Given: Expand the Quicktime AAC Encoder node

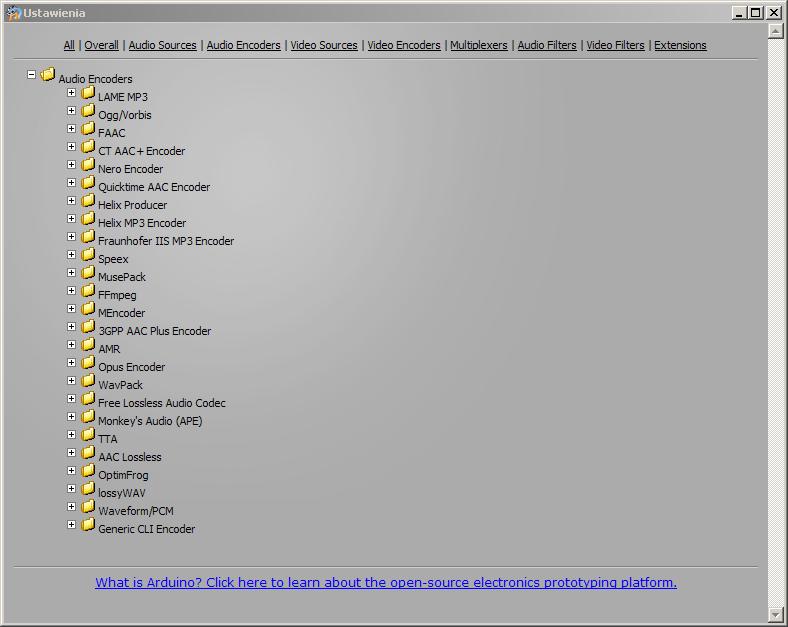Looking at the screenshot, I should point(71,183).
